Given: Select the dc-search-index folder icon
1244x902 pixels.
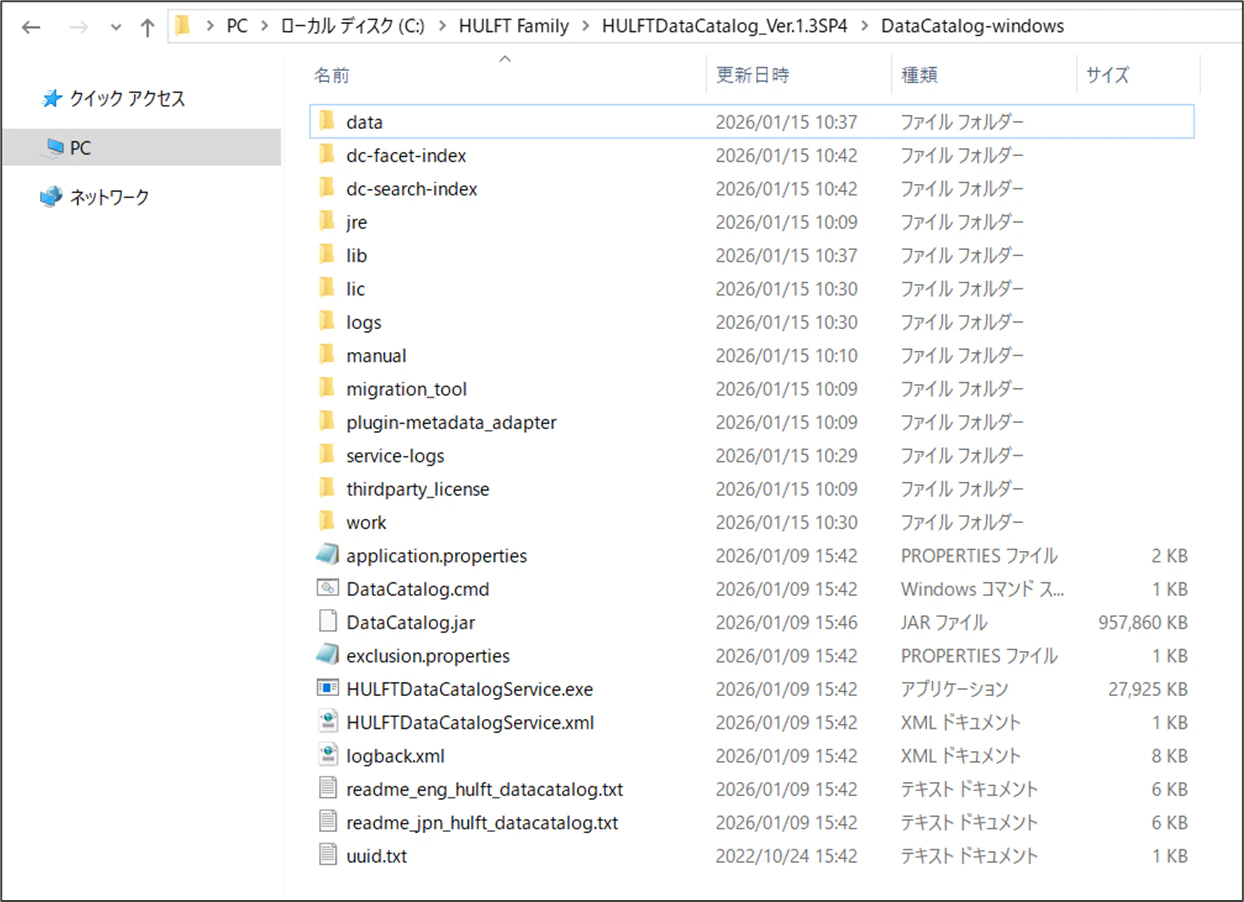Looking at the screenshot, I should [326, 188].
